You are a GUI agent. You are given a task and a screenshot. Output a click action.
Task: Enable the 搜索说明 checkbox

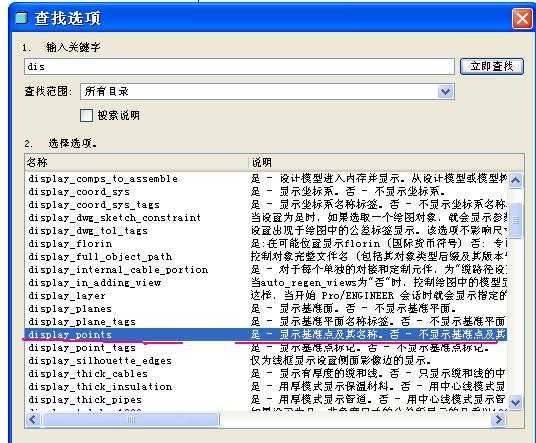[86, 115]
